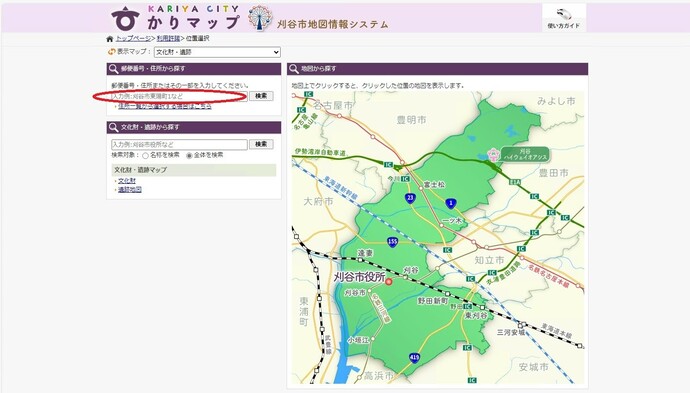
Task: Click the Route 419 shield on the map
Action: coord(414,358)
